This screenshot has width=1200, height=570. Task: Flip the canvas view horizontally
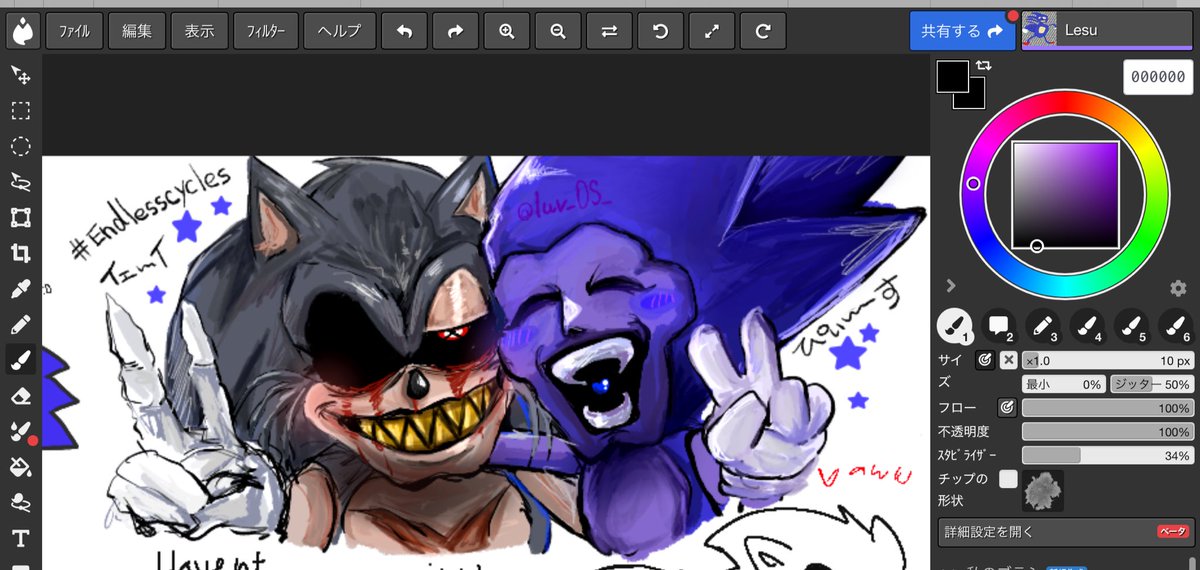(x=609, y=31)
